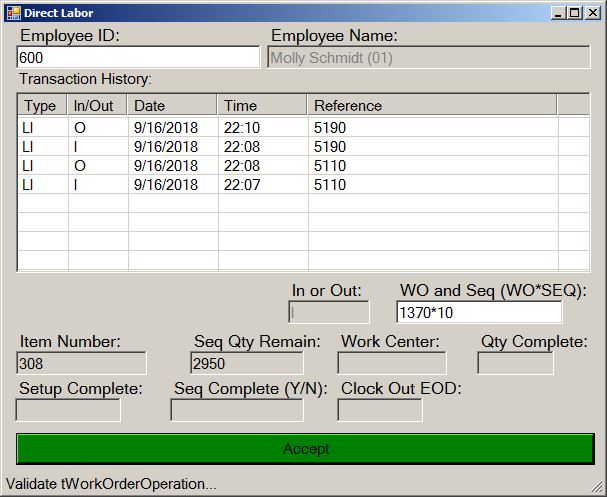Screen dimensions: 607x497
Task: Click the Time column header
Action: click(261, 105)
